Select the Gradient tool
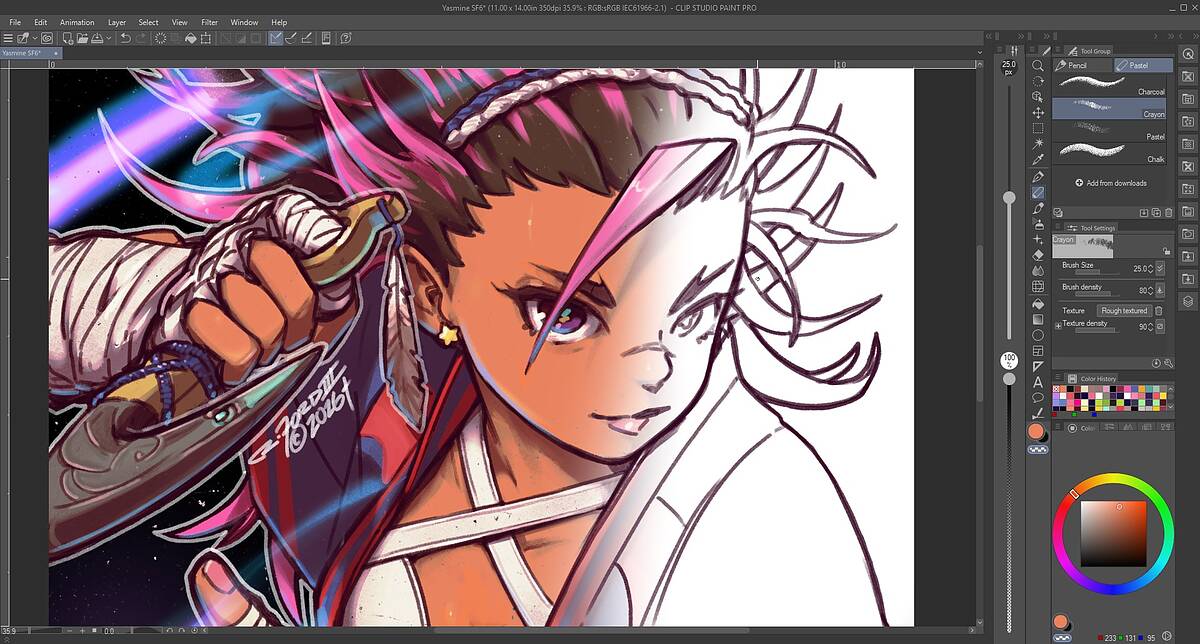The height and width of the screenshot is (644, 1200). [1038, 319]
